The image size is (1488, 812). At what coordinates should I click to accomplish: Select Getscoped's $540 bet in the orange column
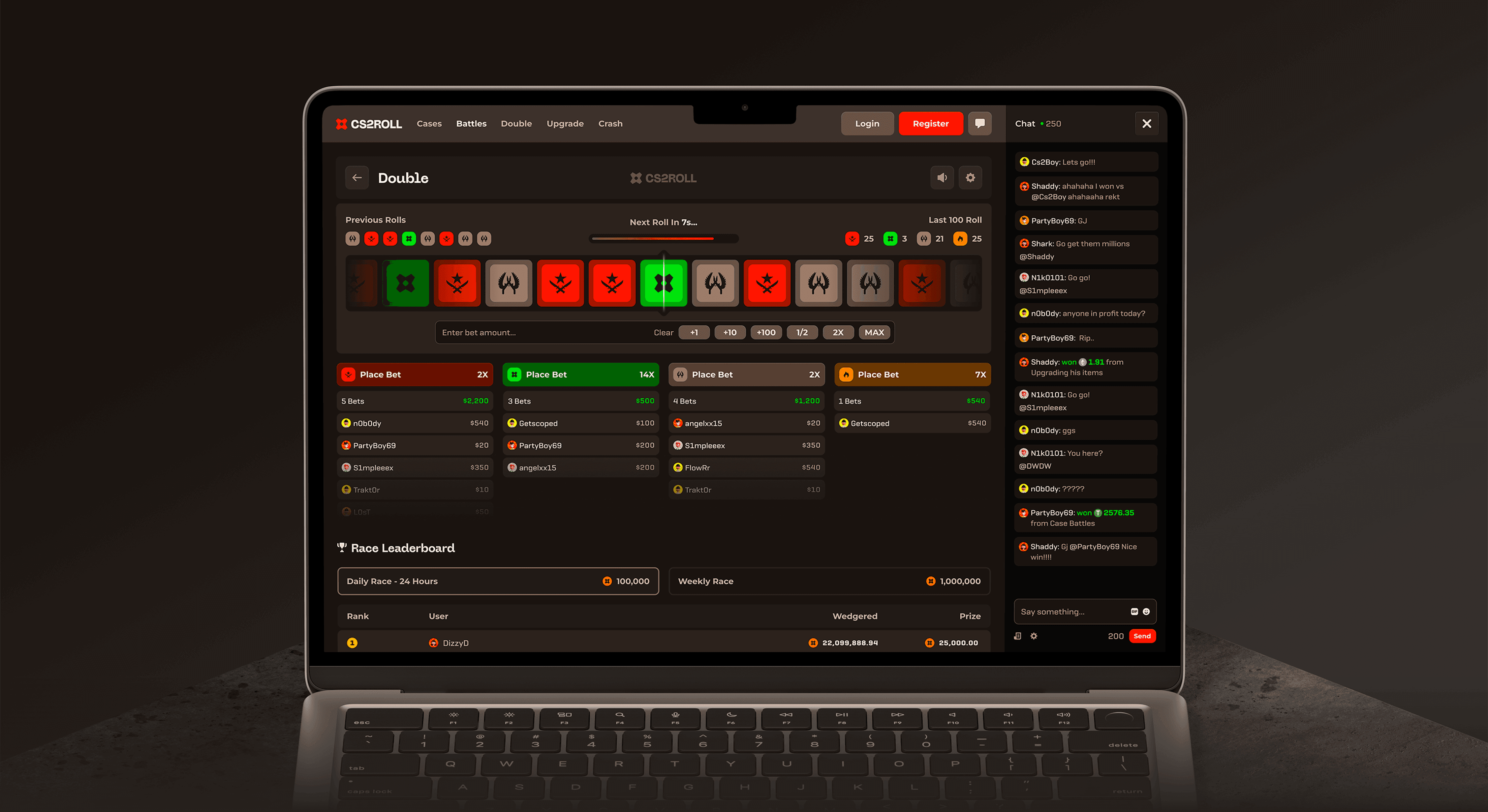click(913, 423)
